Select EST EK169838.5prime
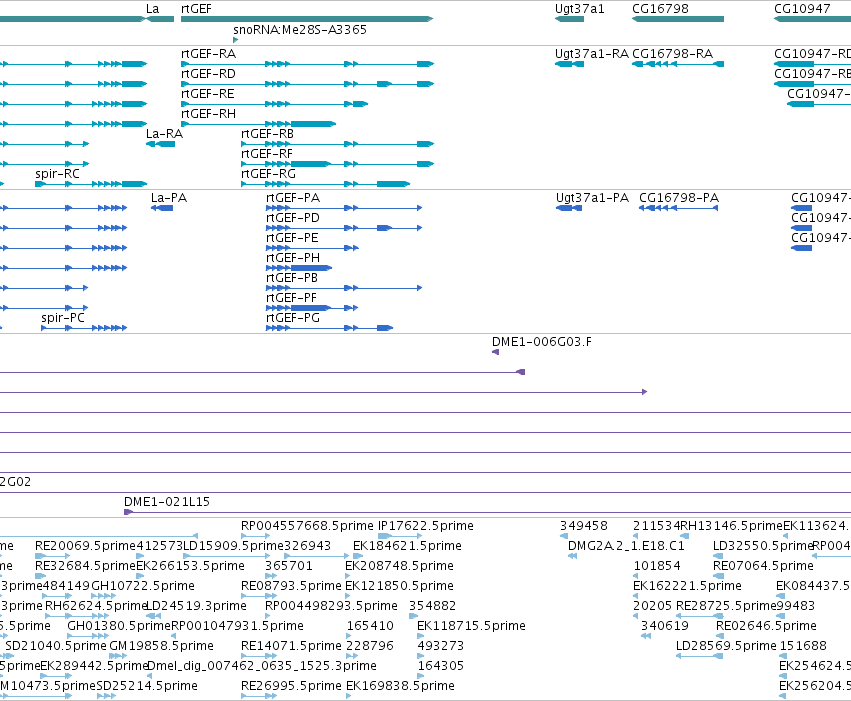Image resolution: width=851 pixels, height=701 pixels. click(401, 686)
